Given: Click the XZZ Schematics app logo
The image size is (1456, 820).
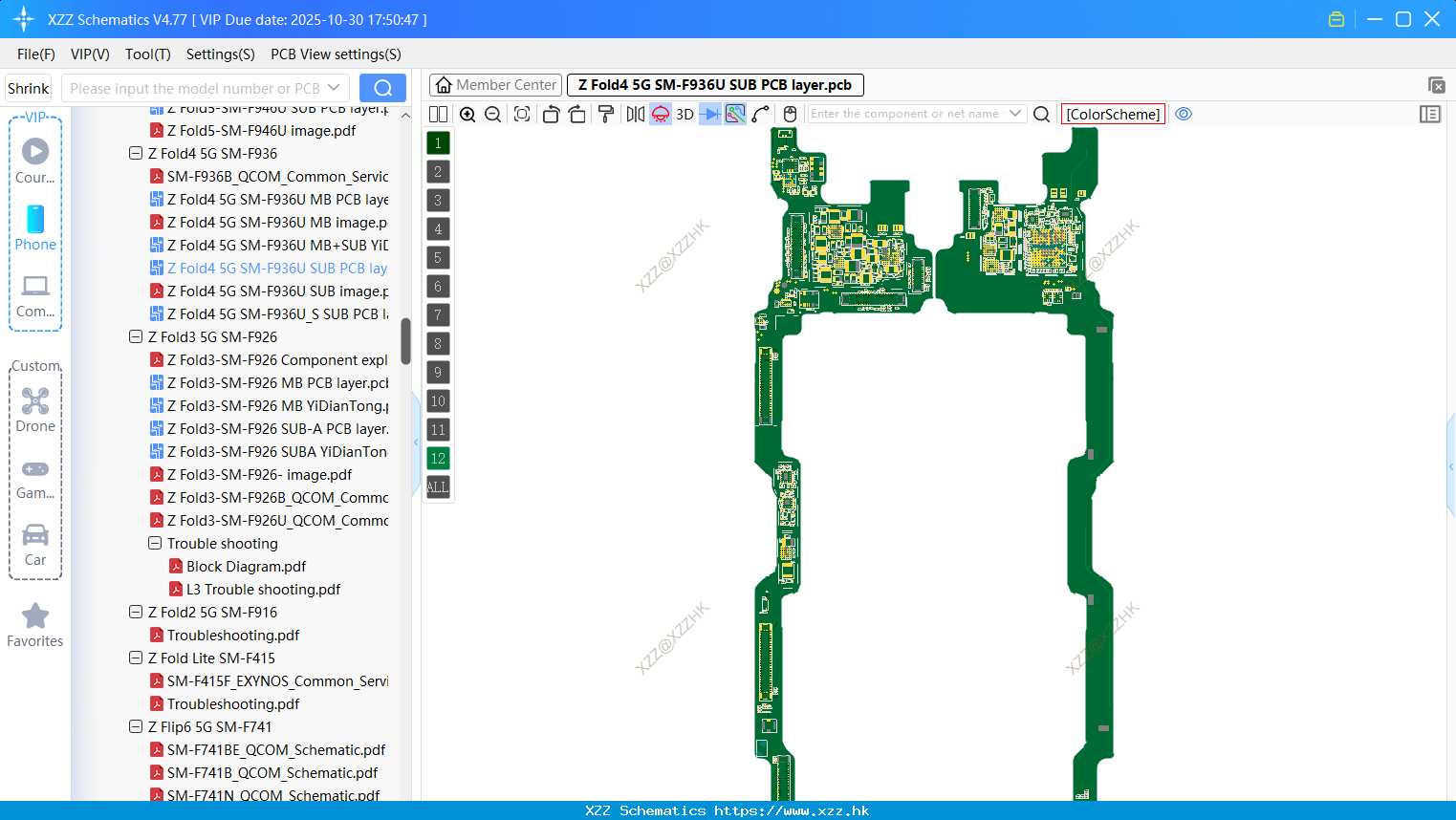Looking at the screenshot, I should [23, 19].
